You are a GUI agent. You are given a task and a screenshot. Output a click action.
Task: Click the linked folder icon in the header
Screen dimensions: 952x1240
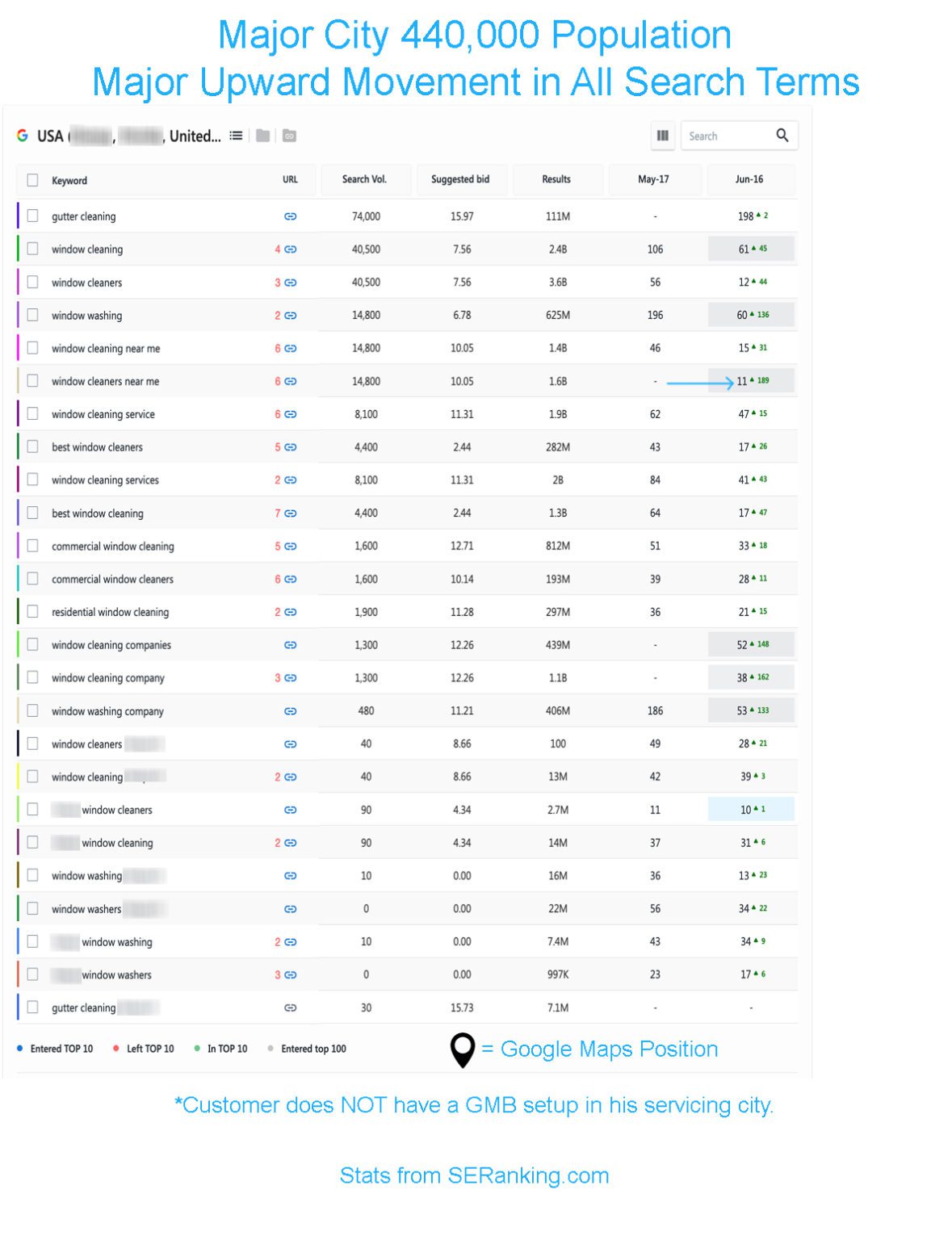click(x=289, y=136)
